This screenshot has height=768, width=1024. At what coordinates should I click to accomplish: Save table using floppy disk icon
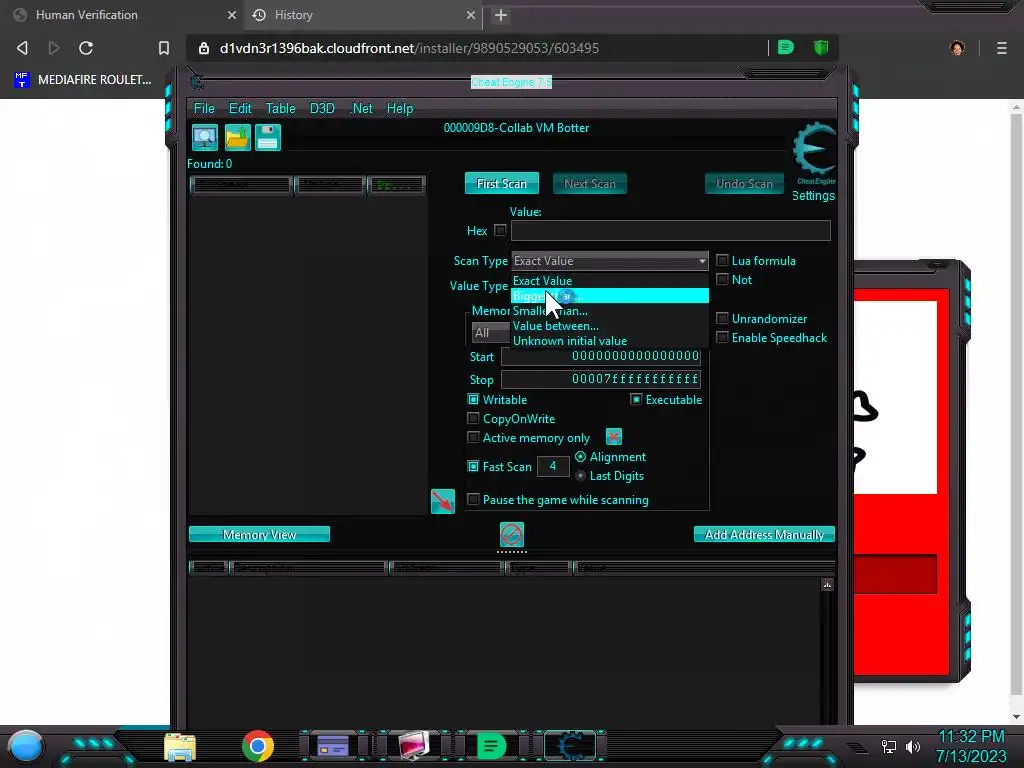click(x=268, y=138)
